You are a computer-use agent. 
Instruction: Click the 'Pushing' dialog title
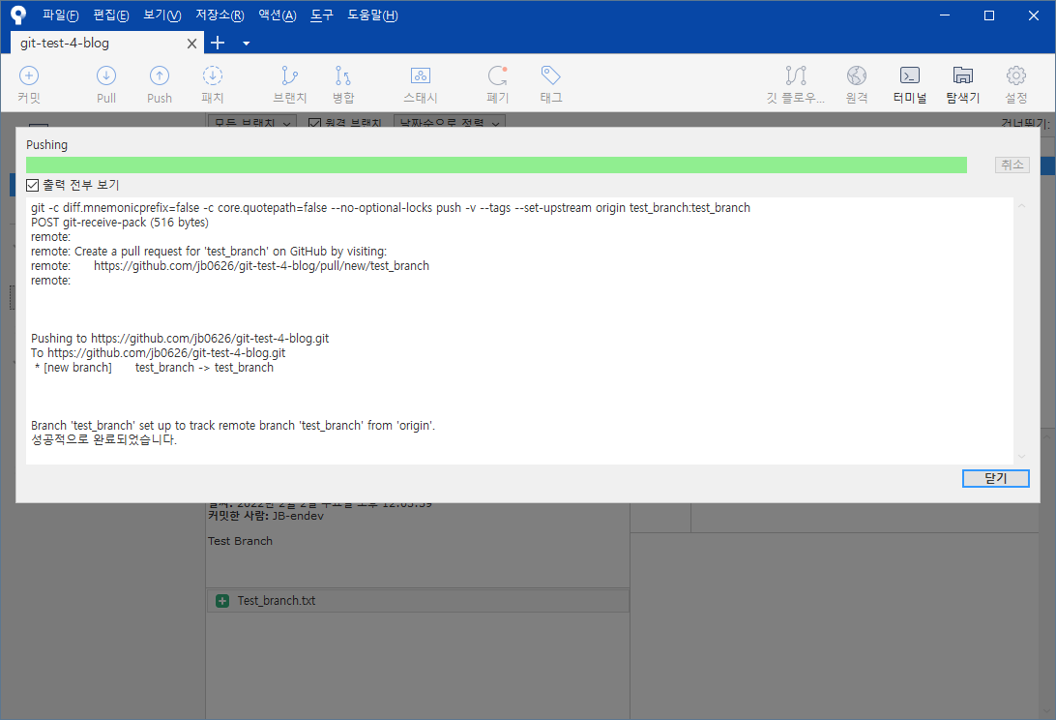(47, 145)
